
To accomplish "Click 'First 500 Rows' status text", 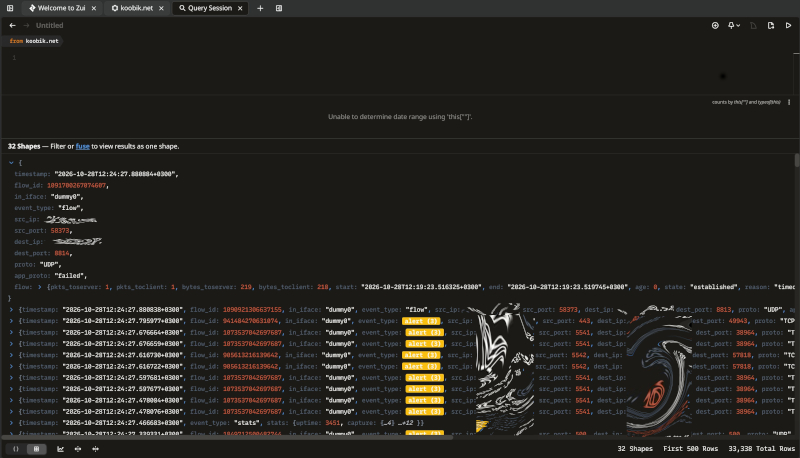I will [x=690, y=449].
